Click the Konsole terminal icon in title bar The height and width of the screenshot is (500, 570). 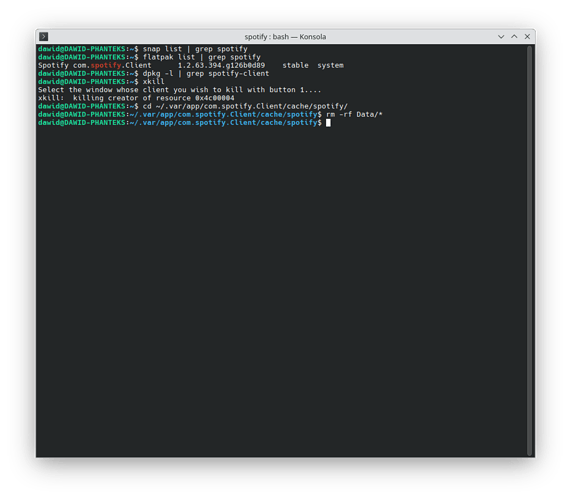click(44, 36)
